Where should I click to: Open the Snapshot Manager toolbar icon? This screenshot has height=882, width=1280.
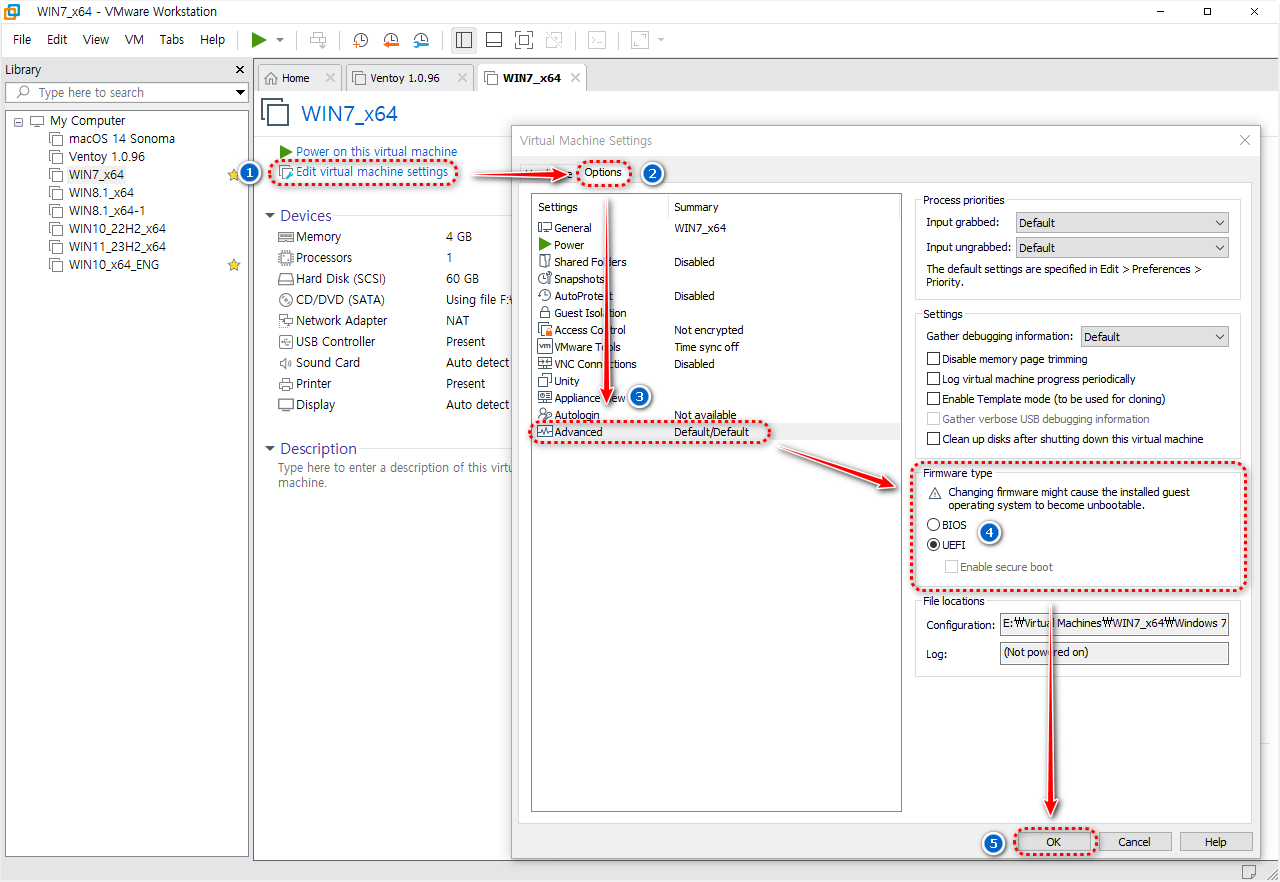pyautogui.click(x=421, y=40)
